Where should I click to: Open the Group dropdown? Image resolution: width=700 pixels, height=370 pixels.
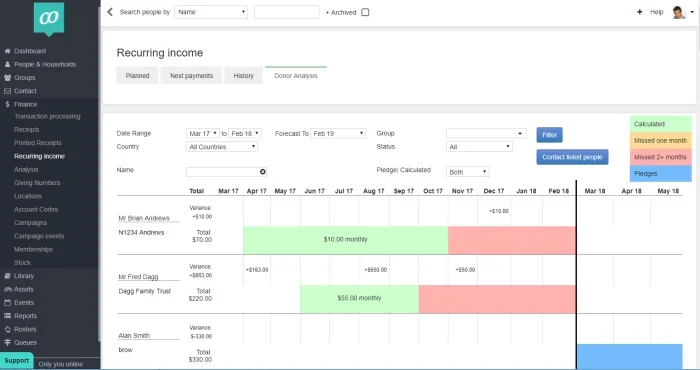tap(486, 133)
